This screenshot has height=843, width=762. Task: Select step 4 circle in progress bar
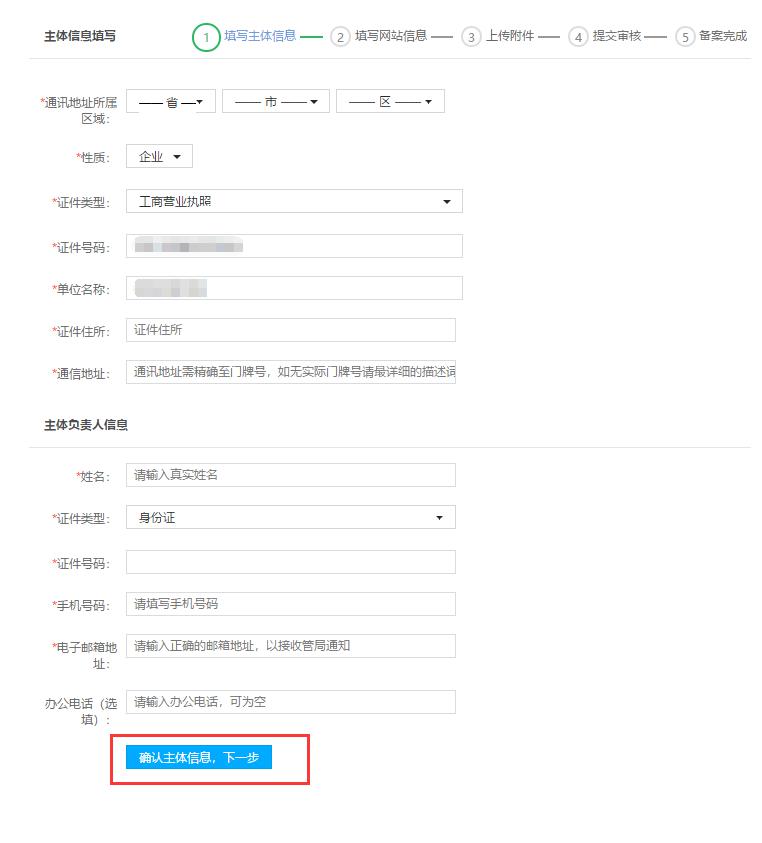578,37
